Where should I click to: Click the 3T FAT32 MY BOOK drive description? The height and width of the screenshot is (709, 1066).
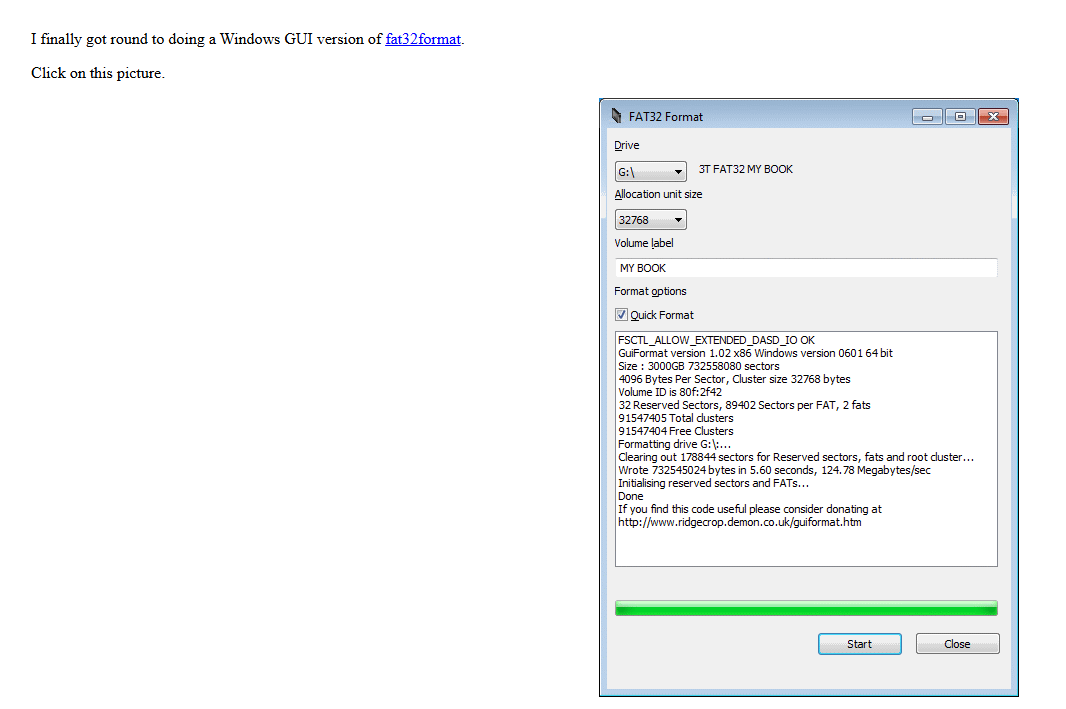(745, 170)
